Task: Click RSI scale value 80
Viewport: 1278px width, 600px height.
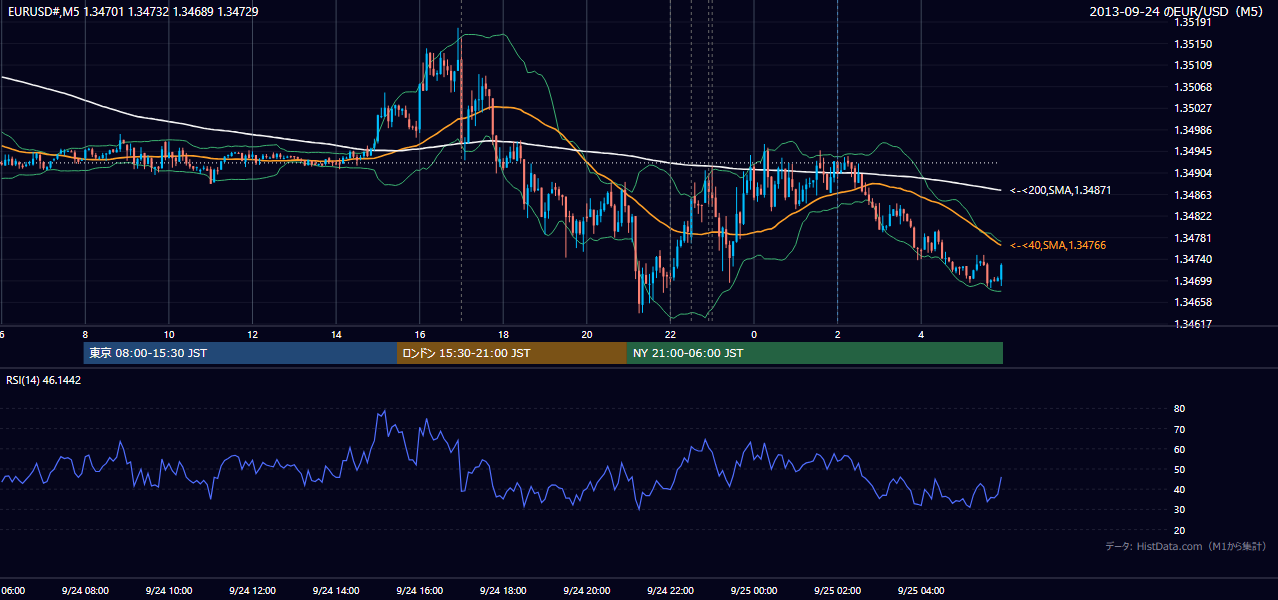Action: pos(1180,409)
